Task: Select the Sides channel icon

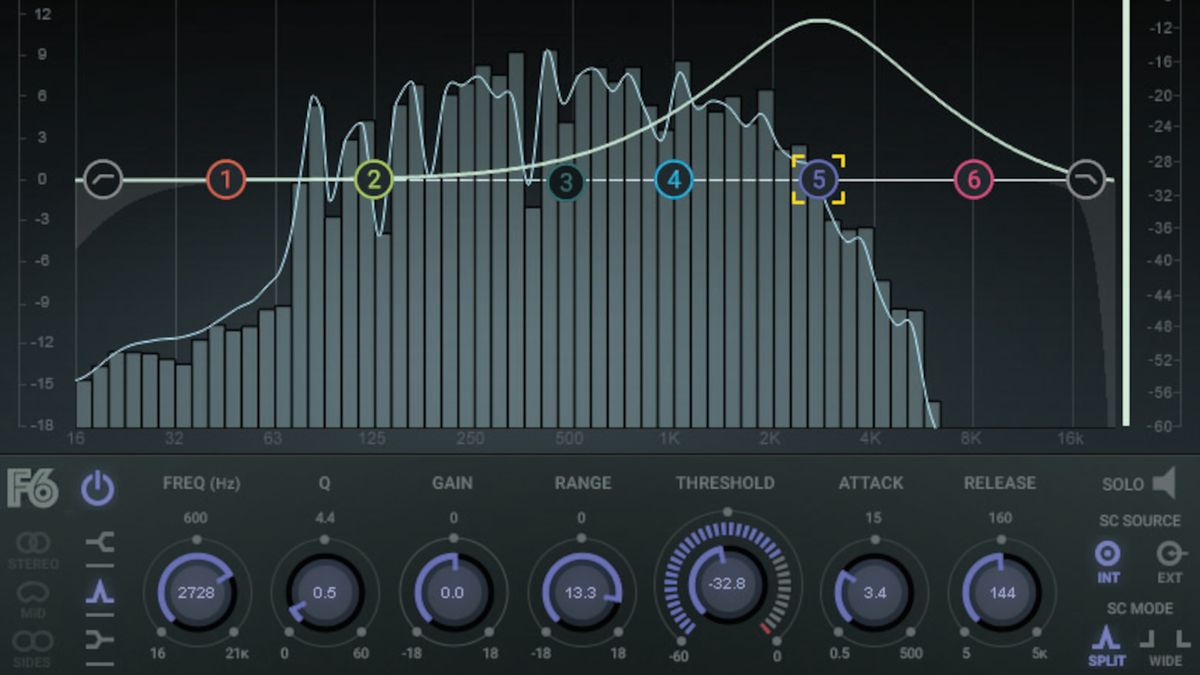Action: [x=35, y=640]
